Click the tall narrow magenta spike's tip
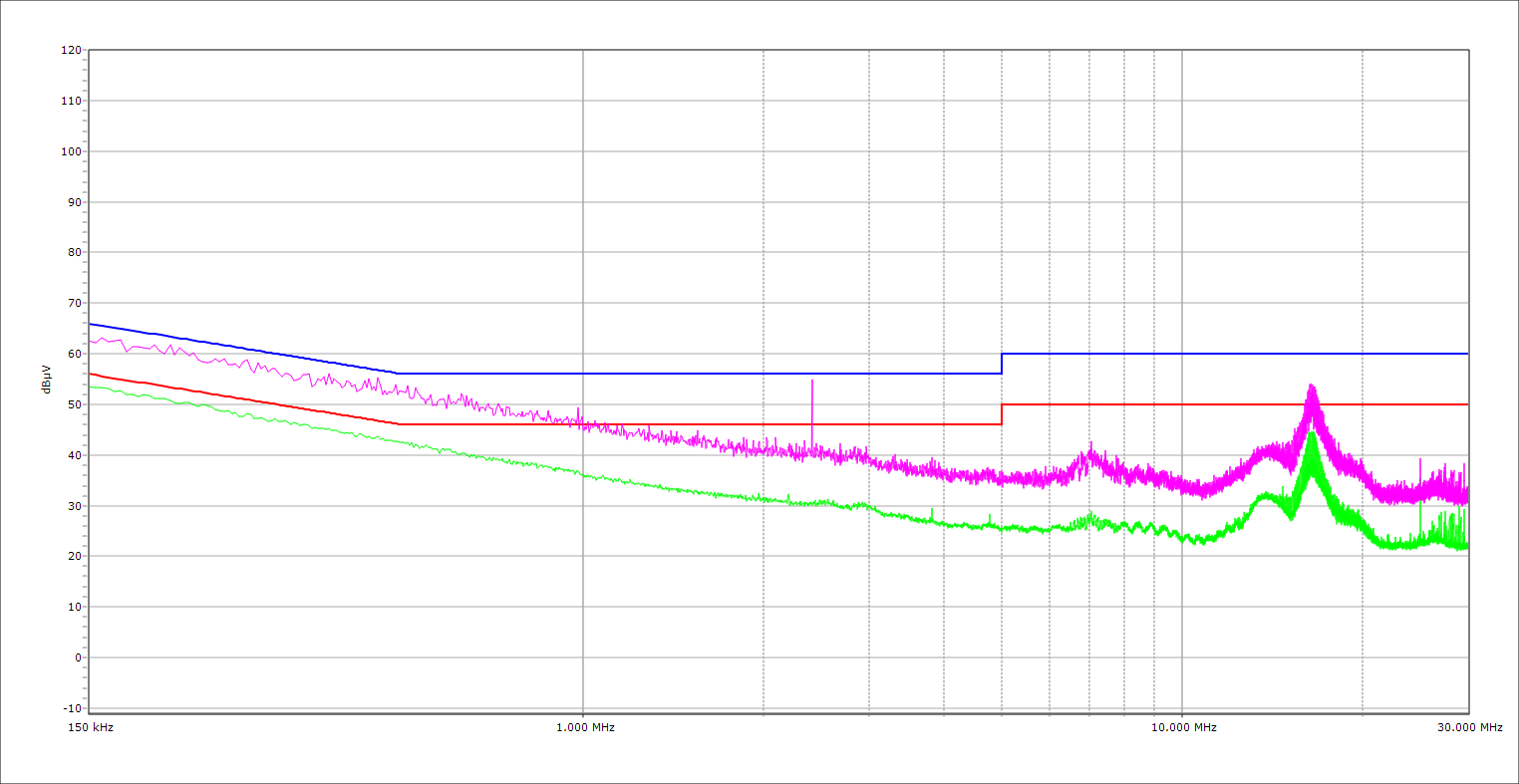 (812, 381)
